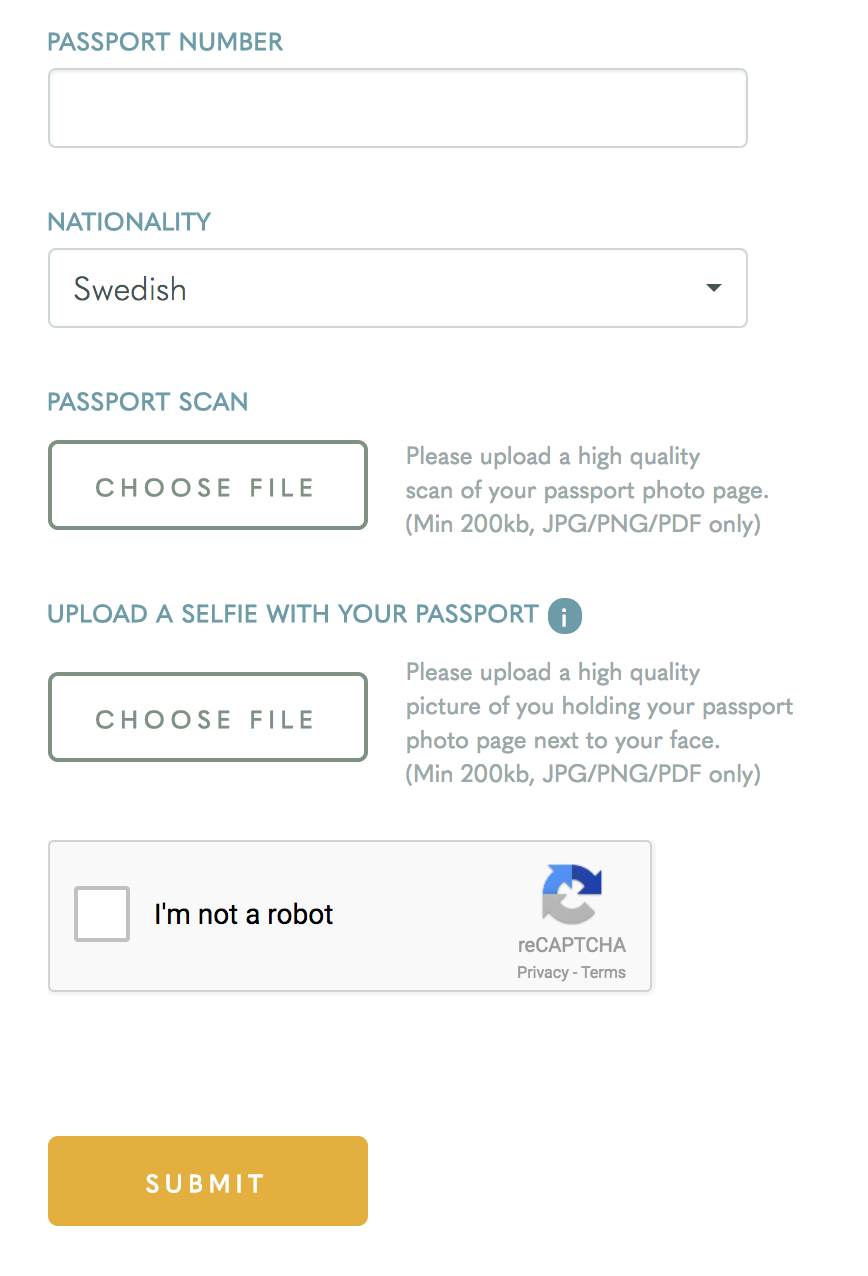Open the Nationality box showing Swedish
Screen dimensions: 868x1276
point(398,288)
